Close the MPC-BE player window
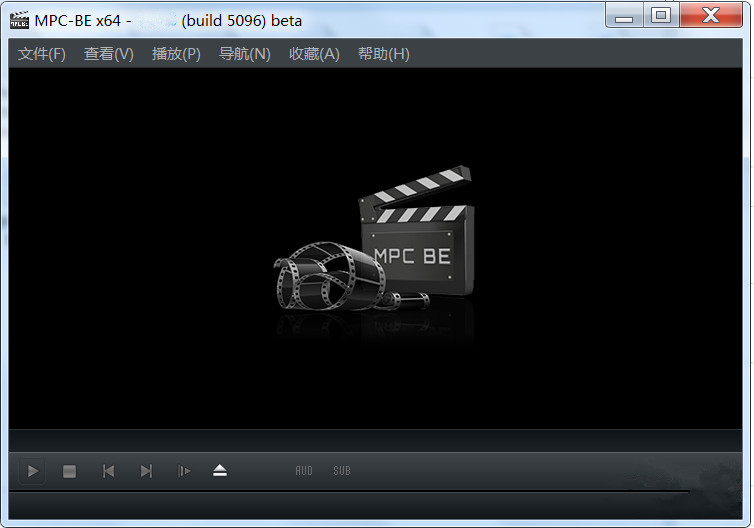 (712, 16)
